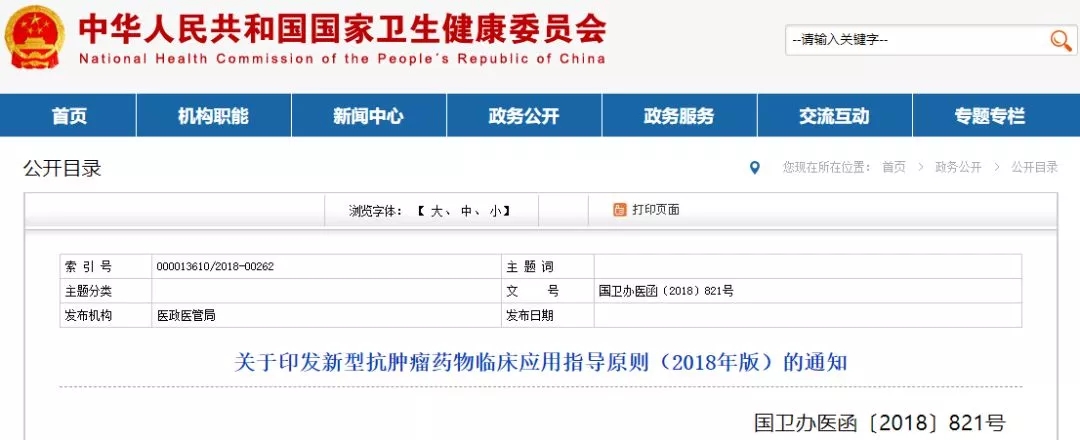Set browsing font size to 小
The image size is (1080, 440).
tap(495, 211)
